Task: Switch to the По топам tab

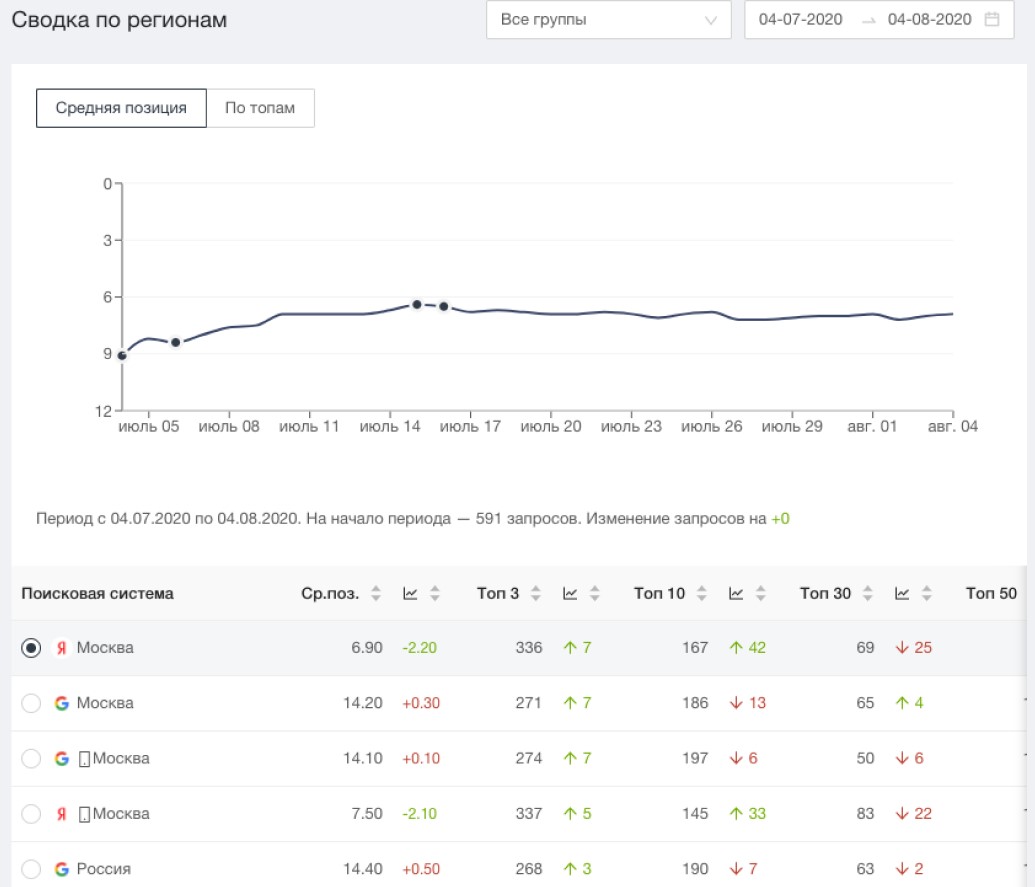Action: pyautogui.click(x=260, y=108)
